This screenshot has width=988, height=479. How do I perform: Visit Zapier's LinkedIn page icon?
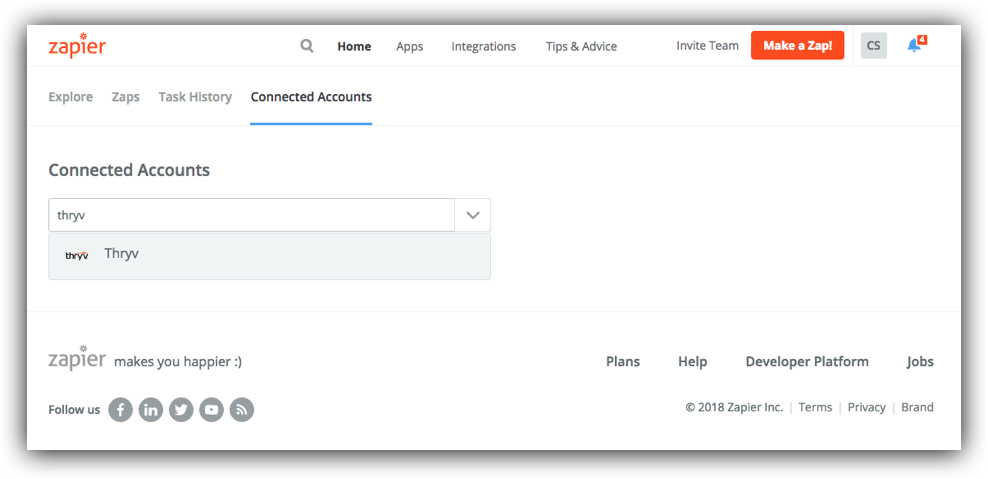coord(151,410)
